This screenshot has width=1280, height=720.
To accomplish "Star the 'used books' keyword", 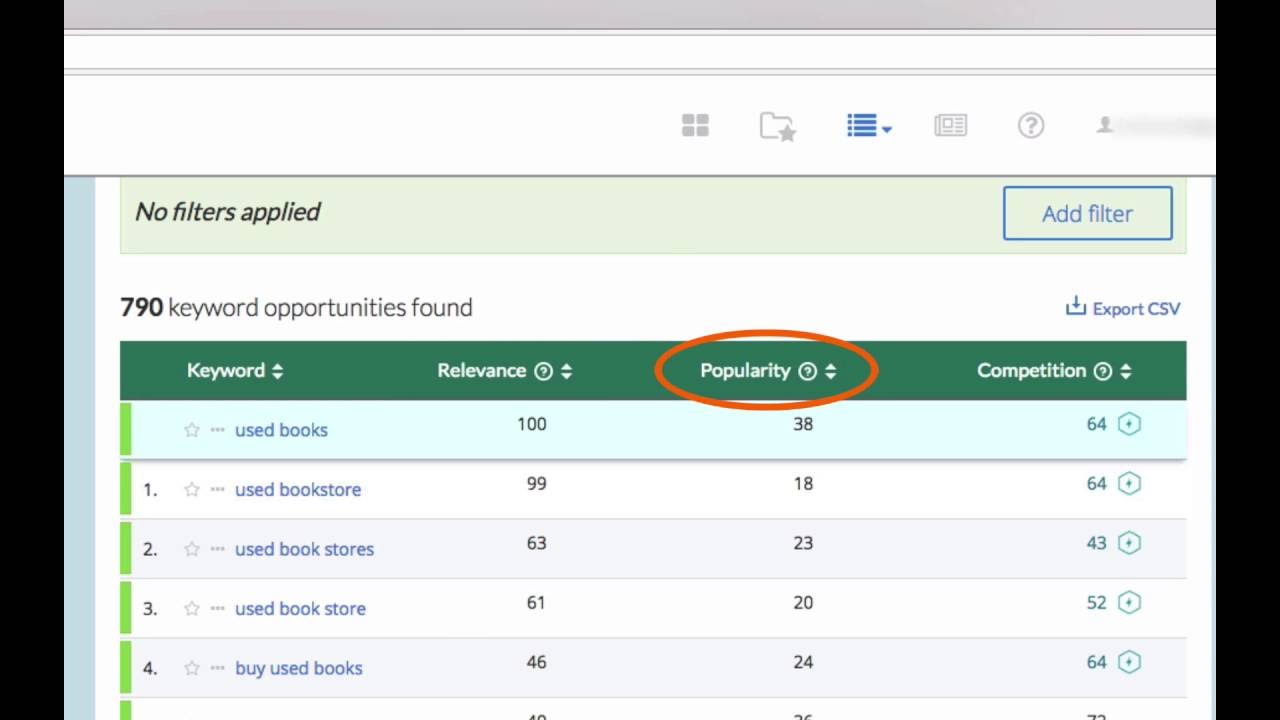I will point(192,430).
